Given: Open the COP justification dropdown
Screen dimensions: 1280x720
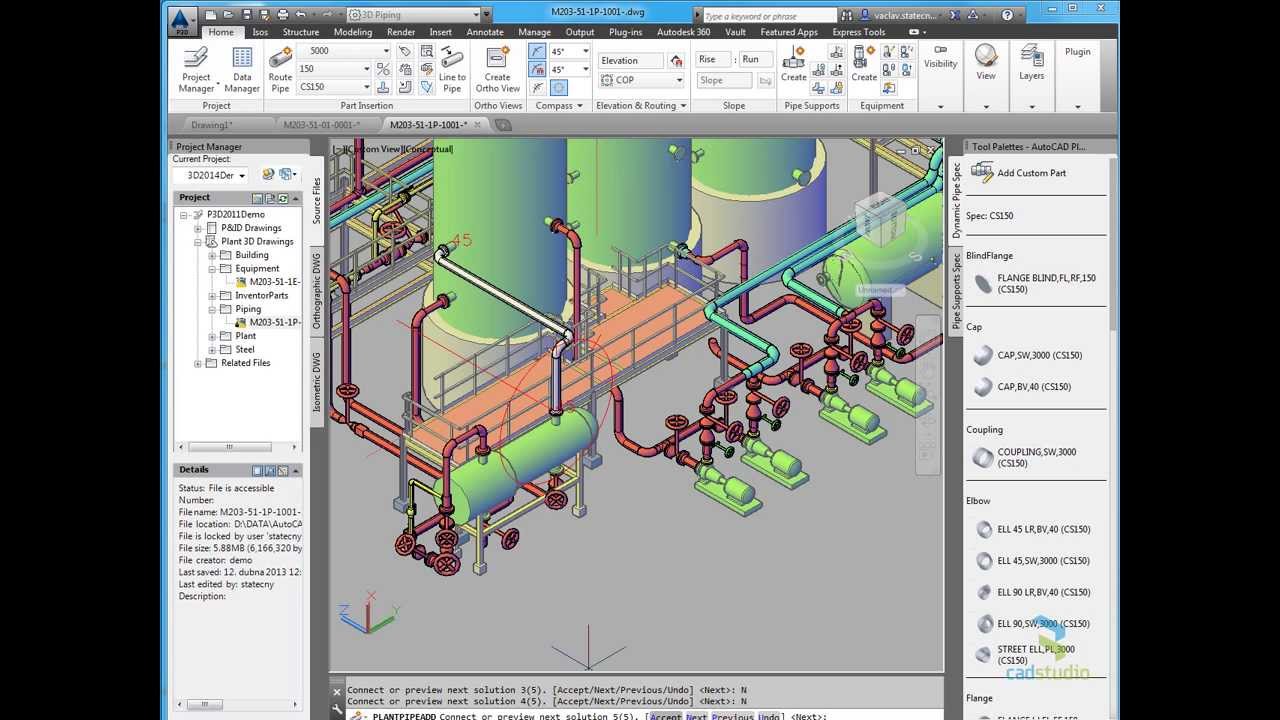Looking at the screenshot, I should coord(679,80).
